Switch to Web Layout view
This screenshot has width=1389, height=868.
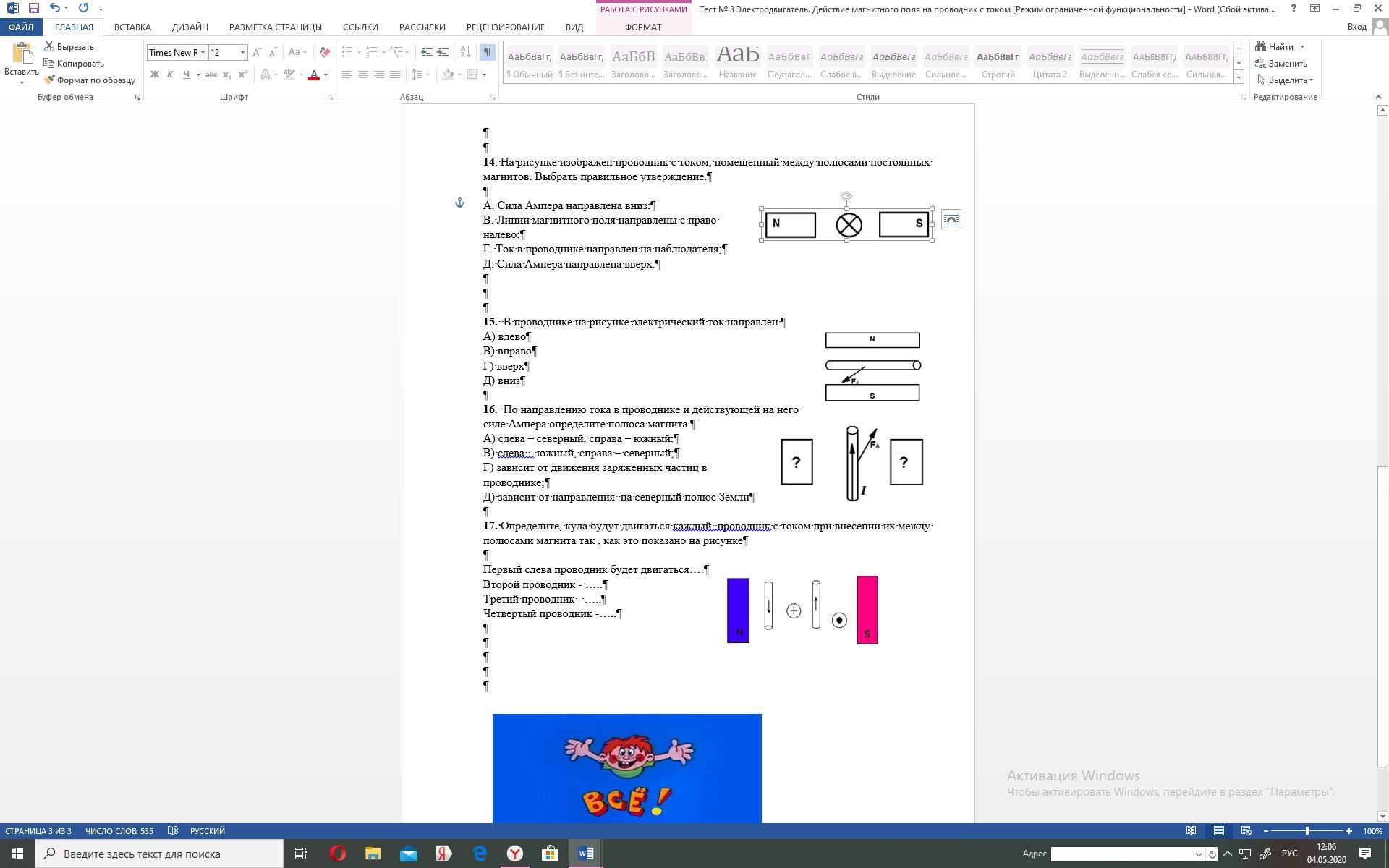coord(1246,830)
